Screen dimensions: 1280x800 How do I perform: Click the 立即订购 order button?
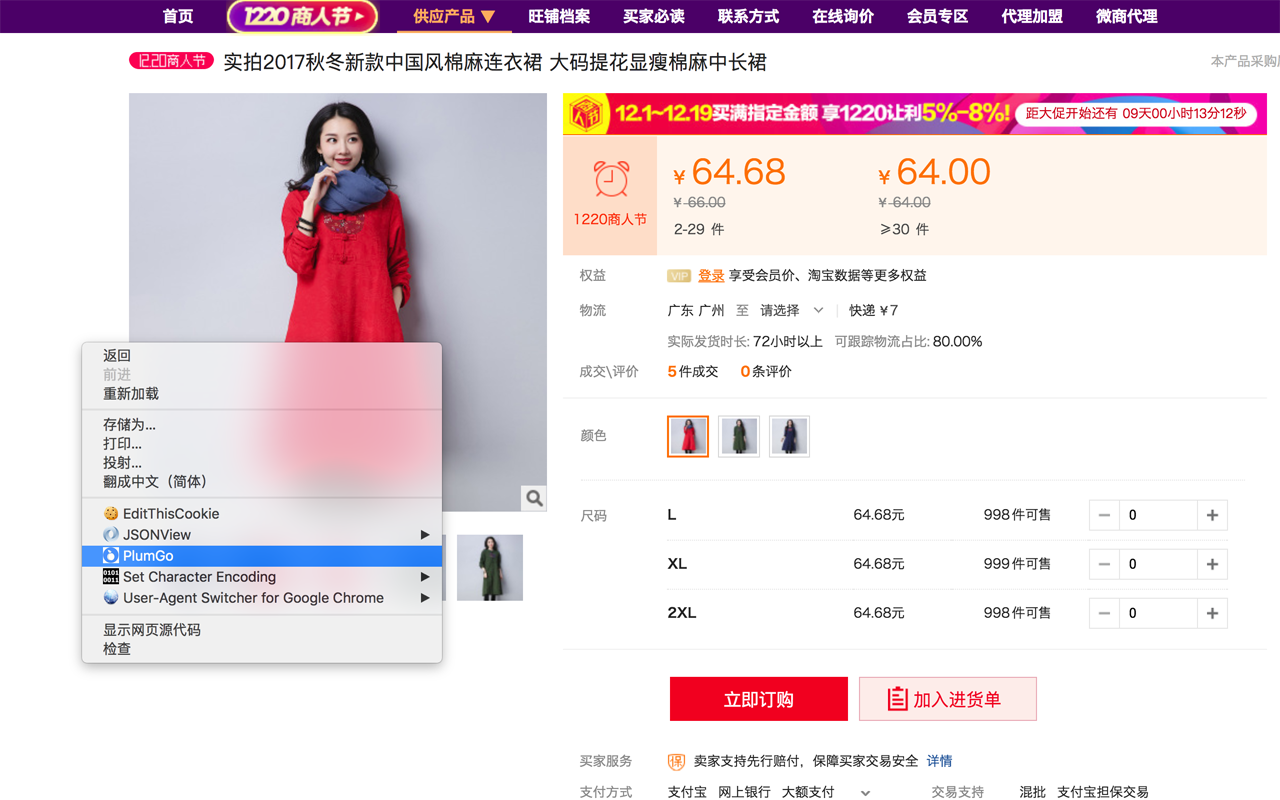click(x=758, y=698)
